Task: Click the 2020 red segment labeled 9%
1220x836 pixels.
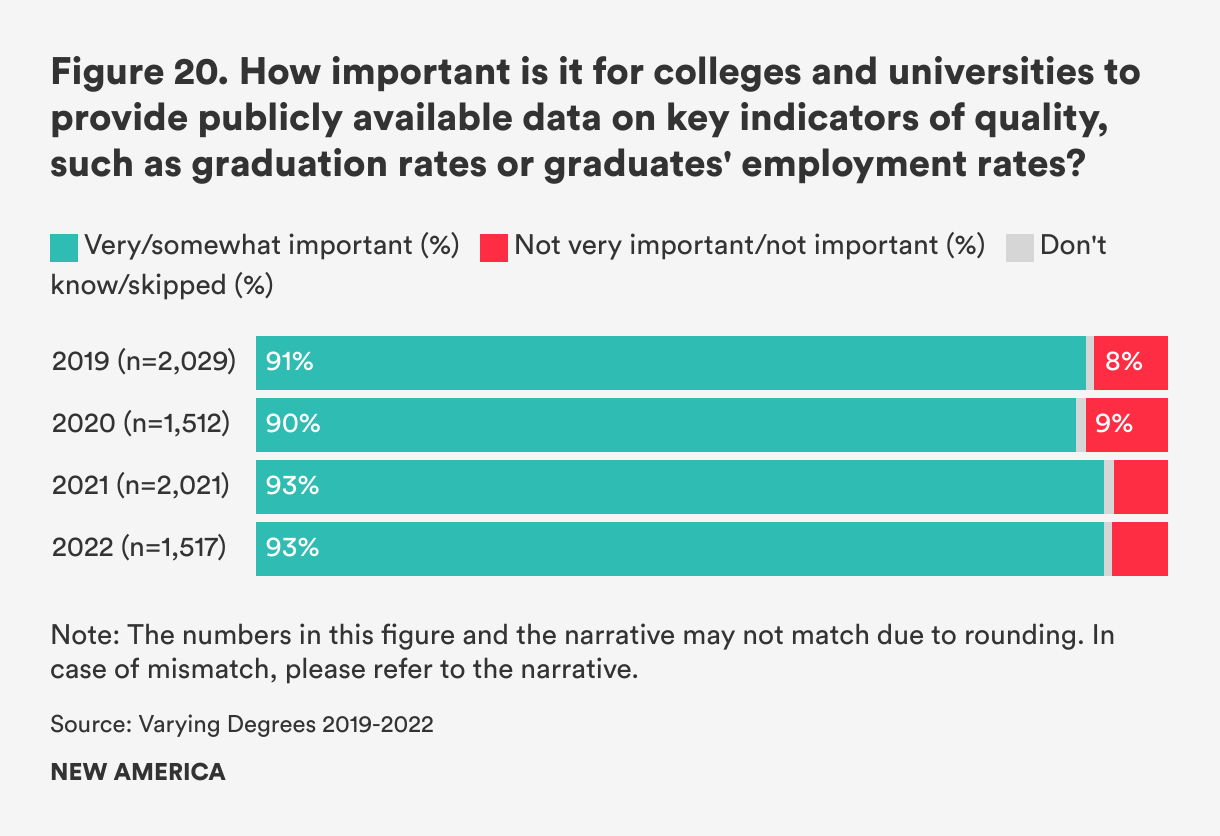Action: pyautogui.click(x=1126, y=425)
